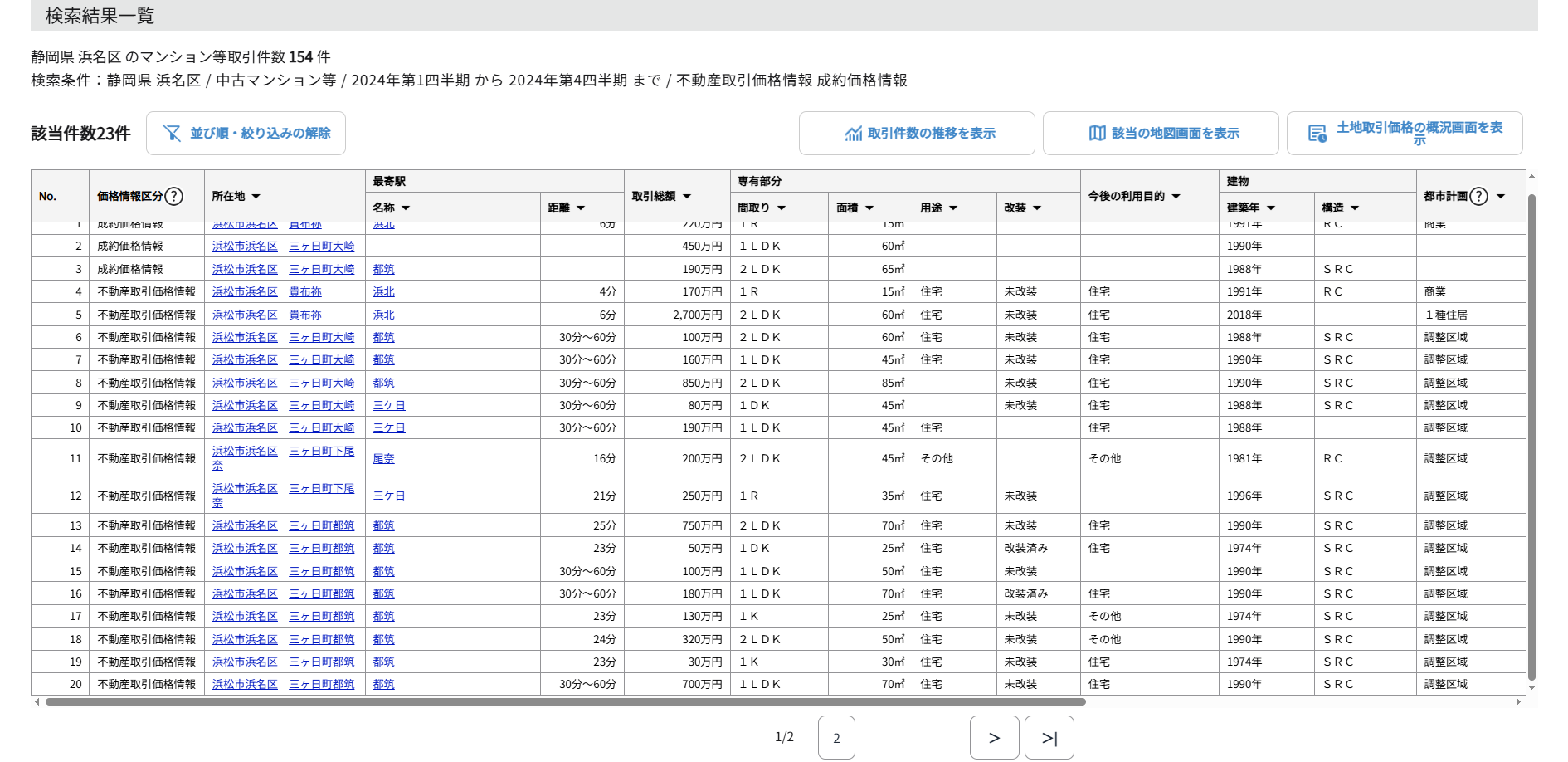Open 尾奈 station link in row 11

tap(383, 459)
